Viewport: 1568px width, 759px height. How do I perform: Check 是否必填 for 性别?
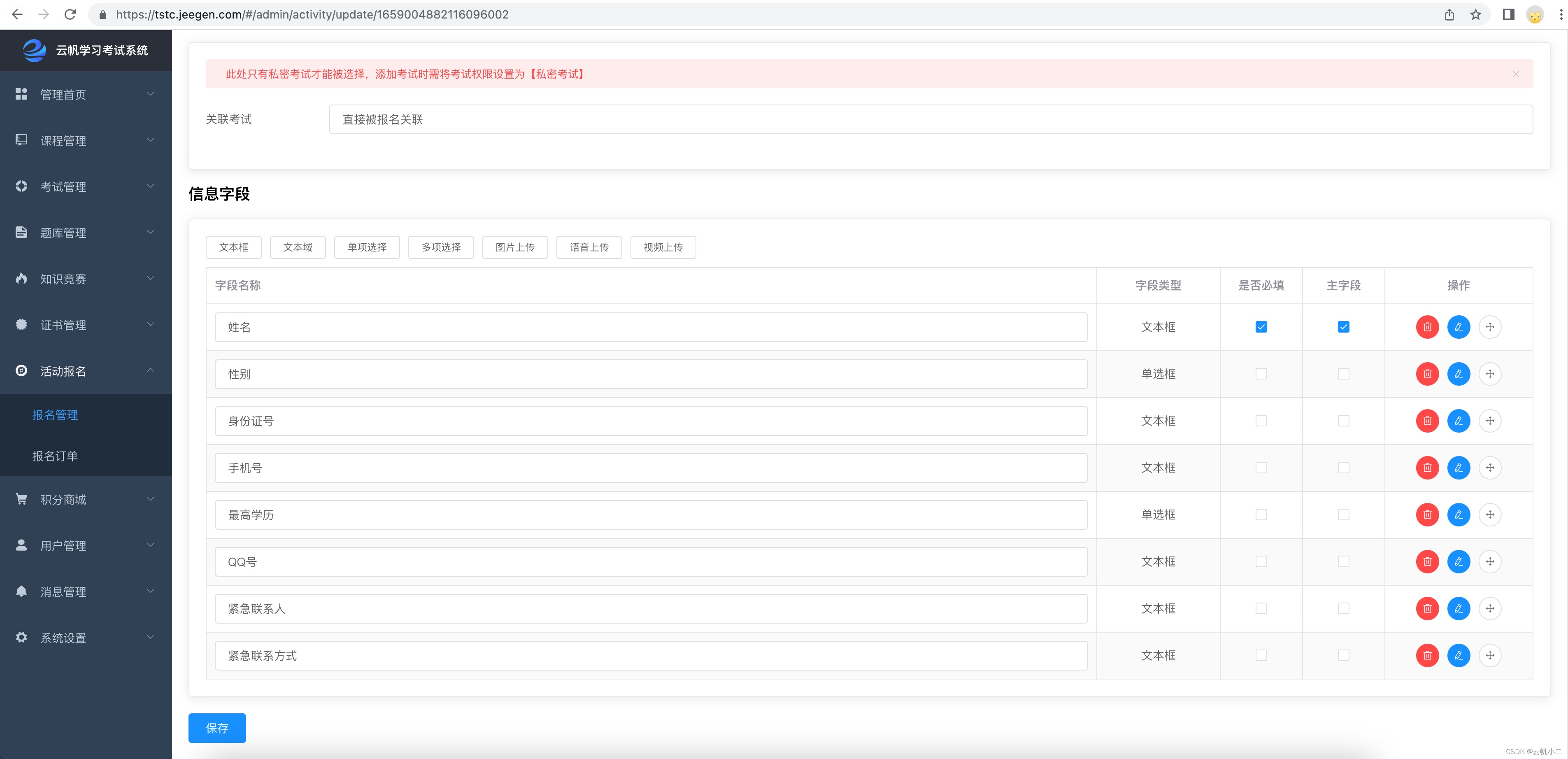coord(1261,374)
